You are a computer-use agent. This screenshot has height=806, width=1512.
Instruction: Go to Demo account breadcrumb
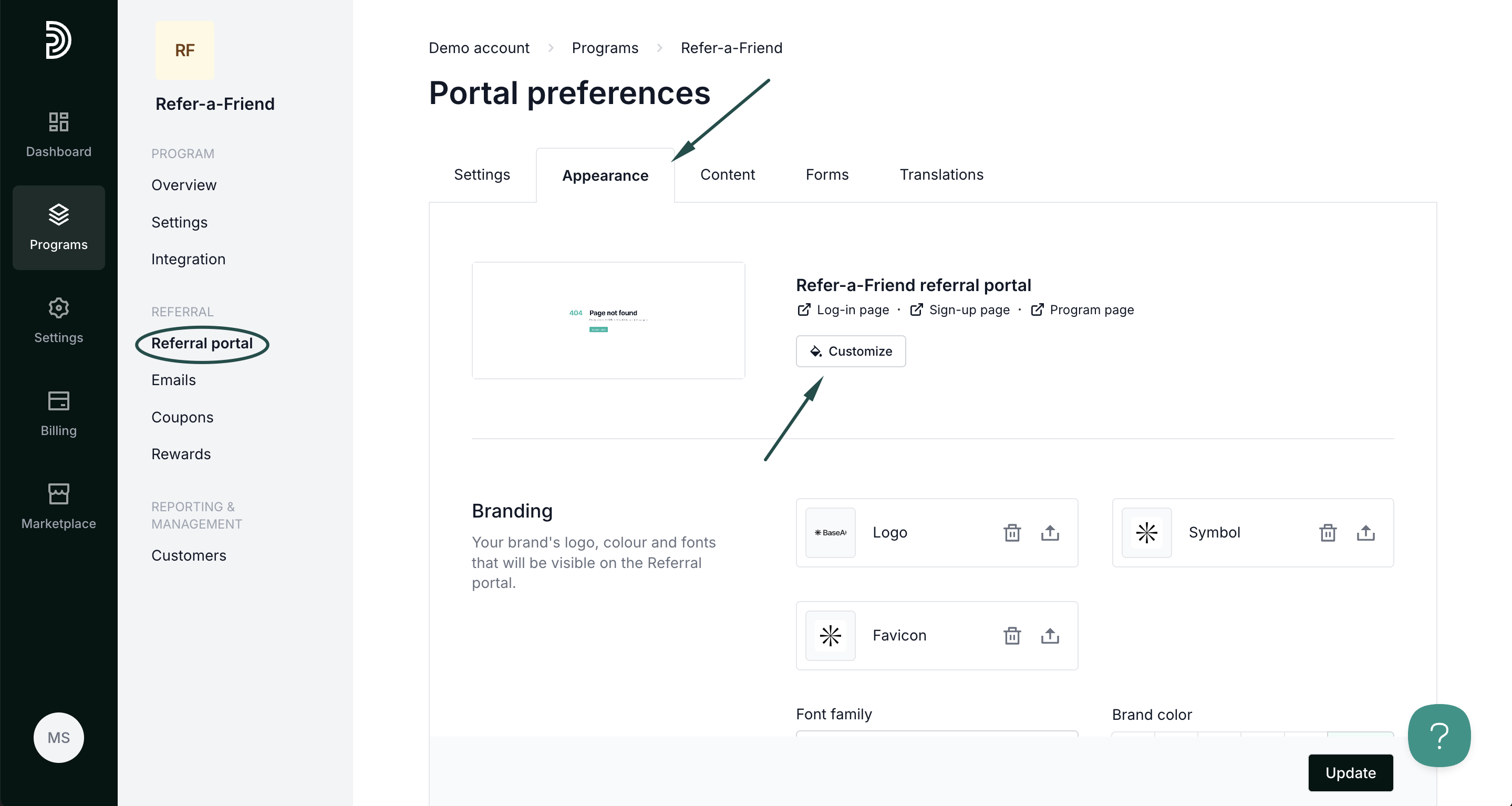coord(479,47)
